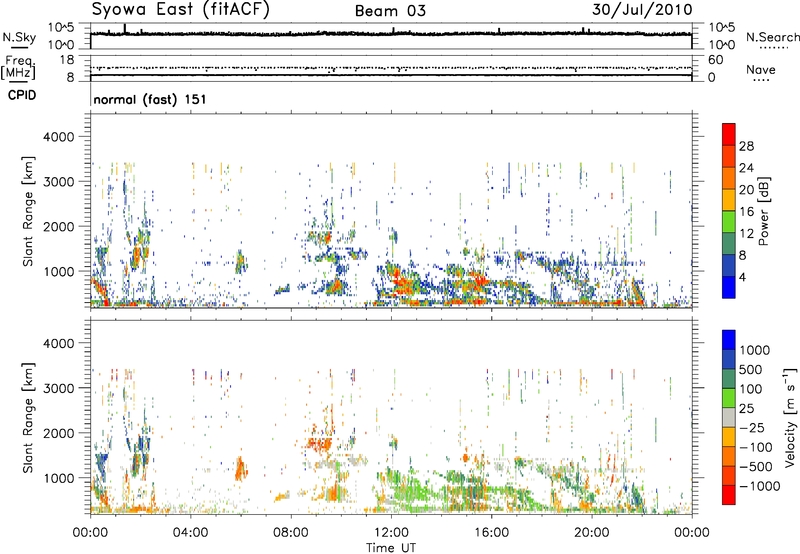Click the 'CPID' label
Viewport: 800px width, 554px height.
[22, 95]
